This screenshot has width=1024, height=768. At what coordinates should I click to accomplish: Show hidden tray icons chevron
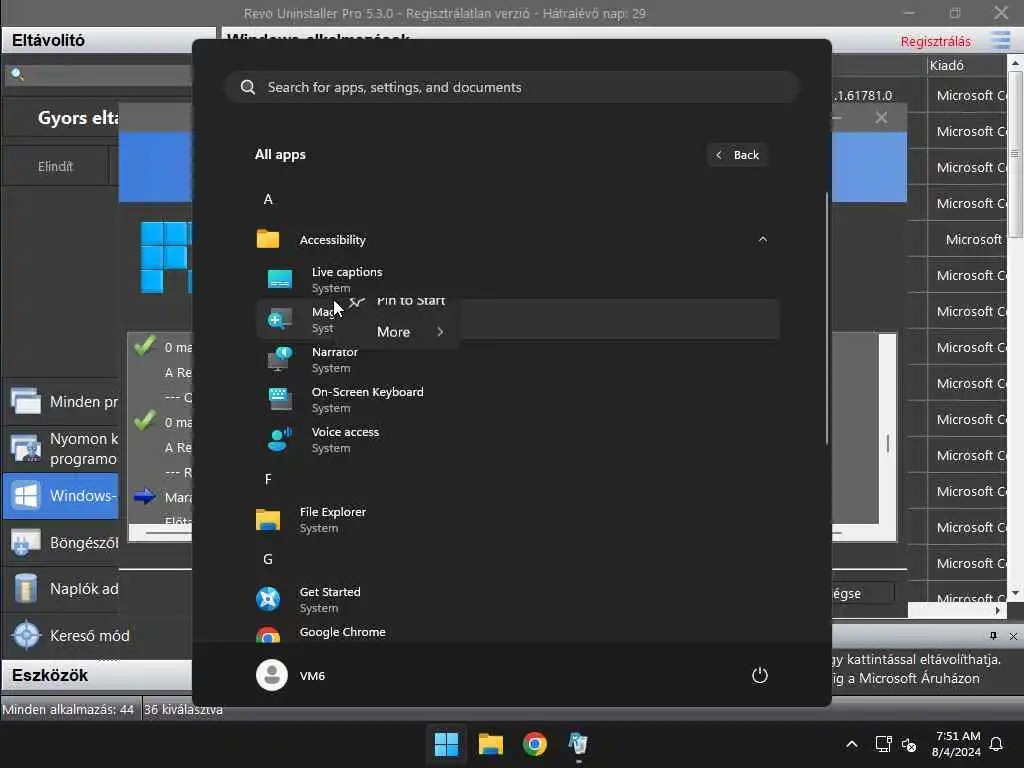(852, 744)
